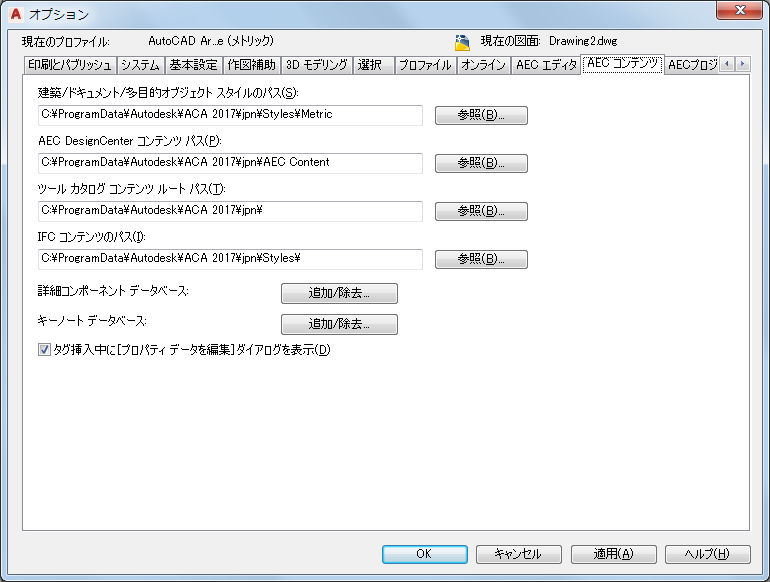
Task: Select the 3D モデリング tab
Action: [317, 65]
